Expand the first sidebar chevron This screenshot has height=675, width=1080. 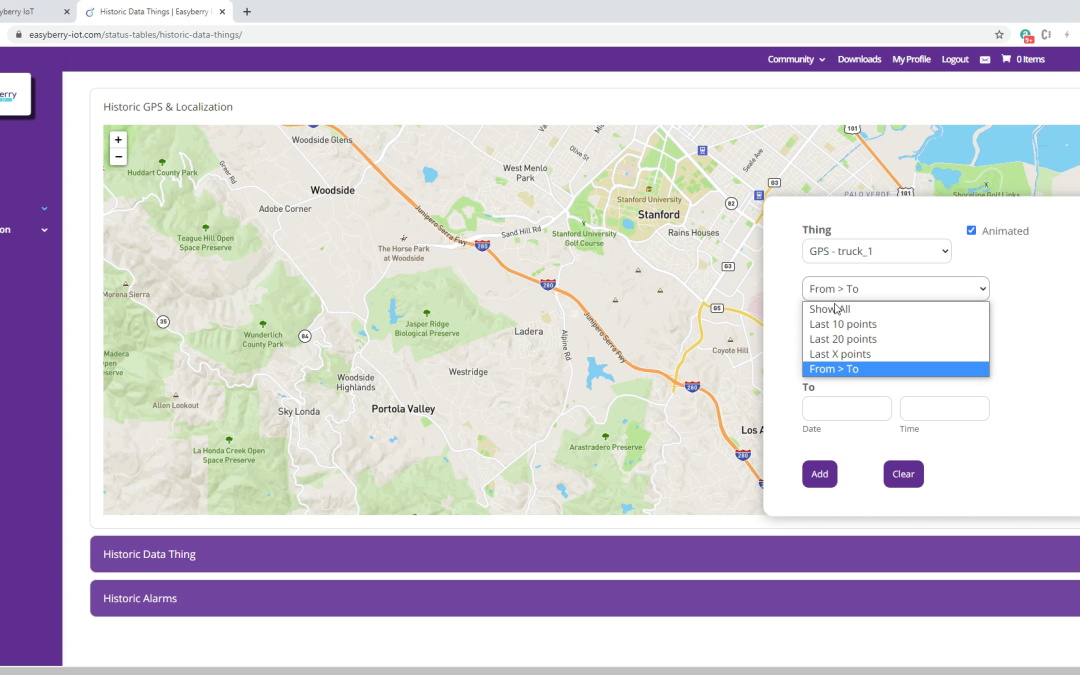click(45, 208)
